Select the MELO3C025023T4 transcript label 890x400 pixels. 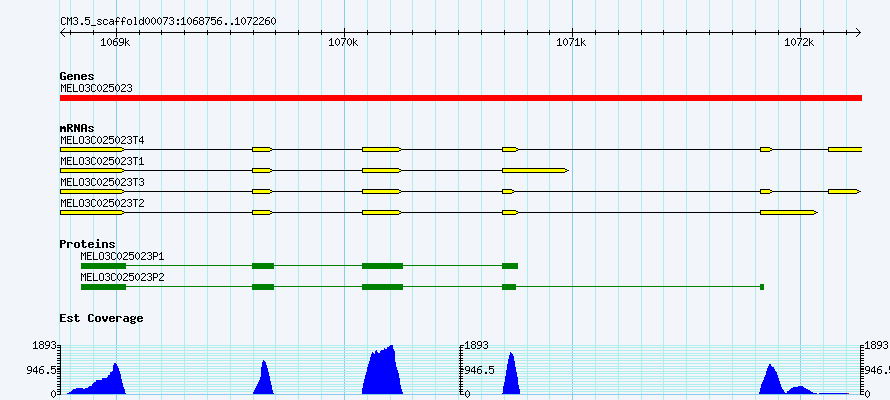coord(102,140)
